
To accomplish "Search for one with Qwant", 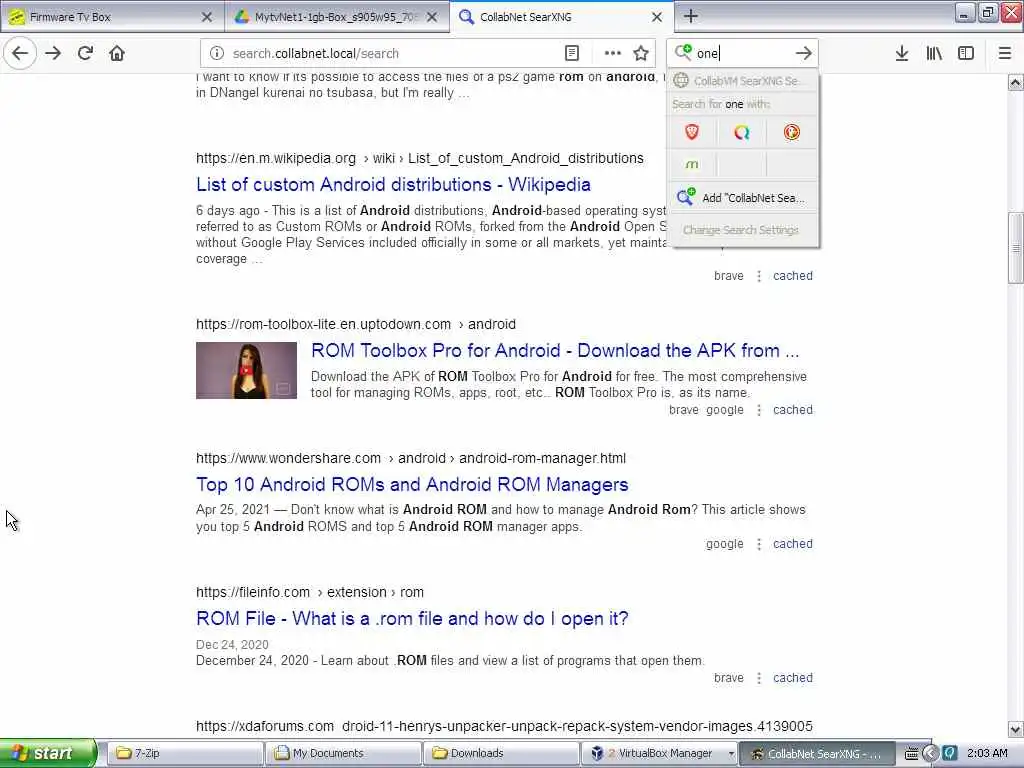I will [741, 133].
